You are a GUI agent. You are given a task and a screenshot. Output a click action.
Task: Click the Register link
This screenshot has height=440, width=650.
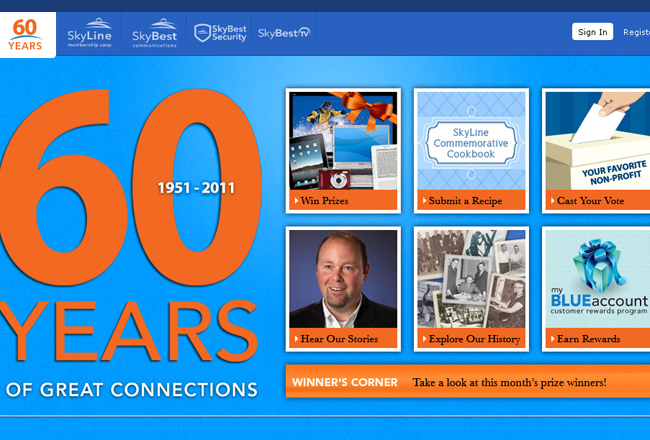pyautogui.click(x=636, y=32)
